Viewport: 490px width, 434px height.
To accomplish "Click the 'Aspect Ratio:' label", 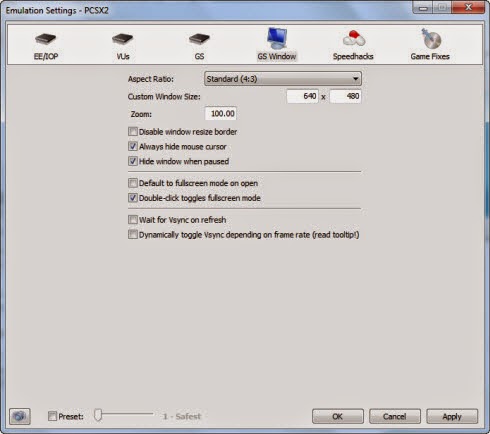I will click(x=151, y=79).
